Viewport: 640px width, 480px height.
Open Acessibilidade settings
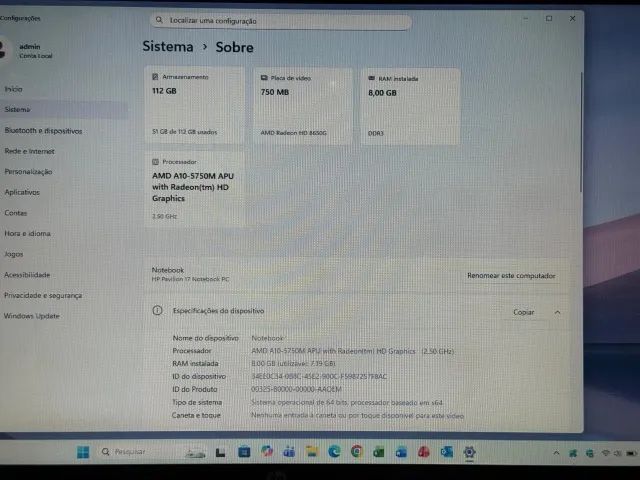27,275
